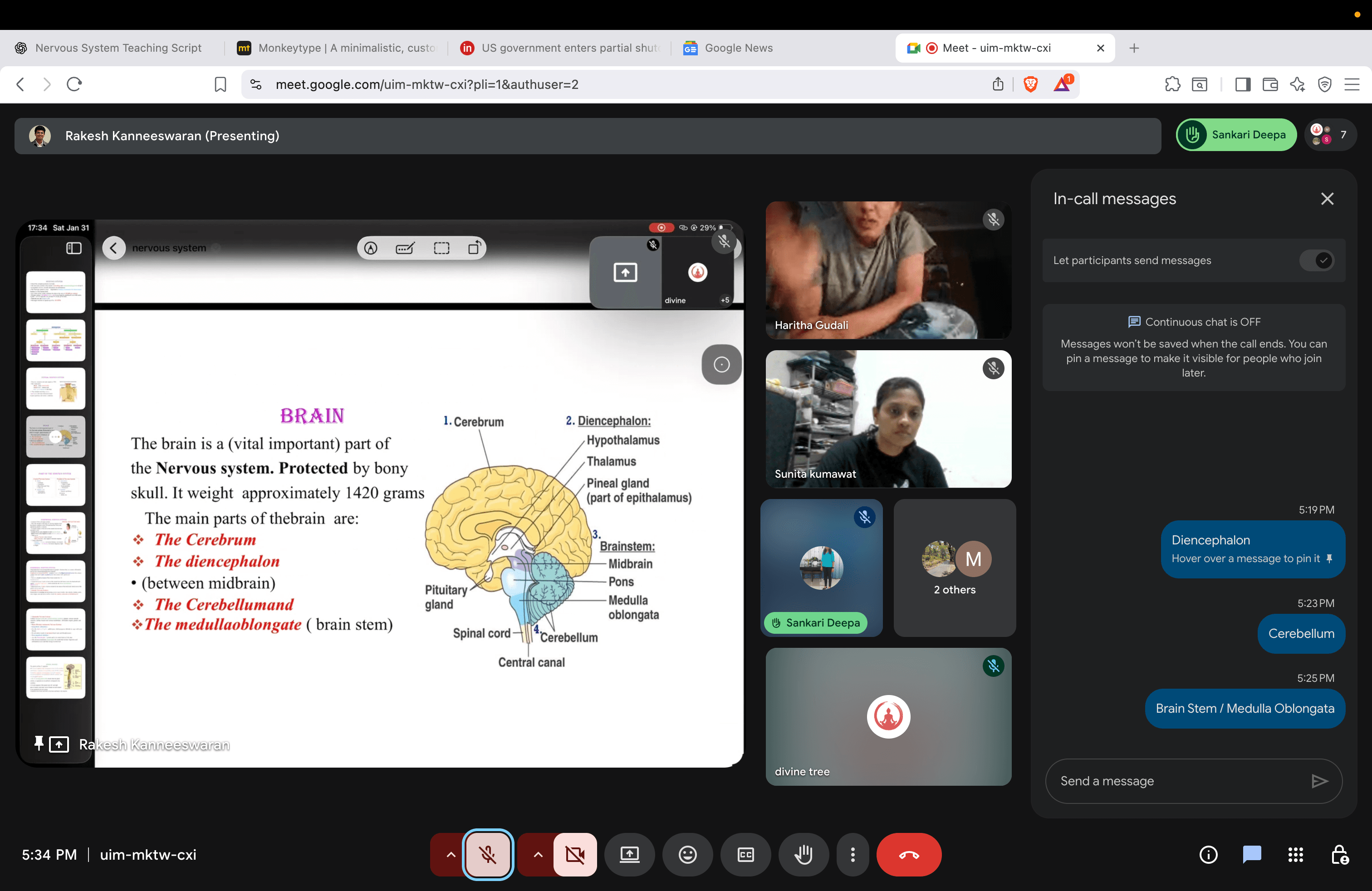Click Sankari Deepa raised hand pill
Image resolution: width=1372 pixels, height=891 pixels.
coord(1236,135)
